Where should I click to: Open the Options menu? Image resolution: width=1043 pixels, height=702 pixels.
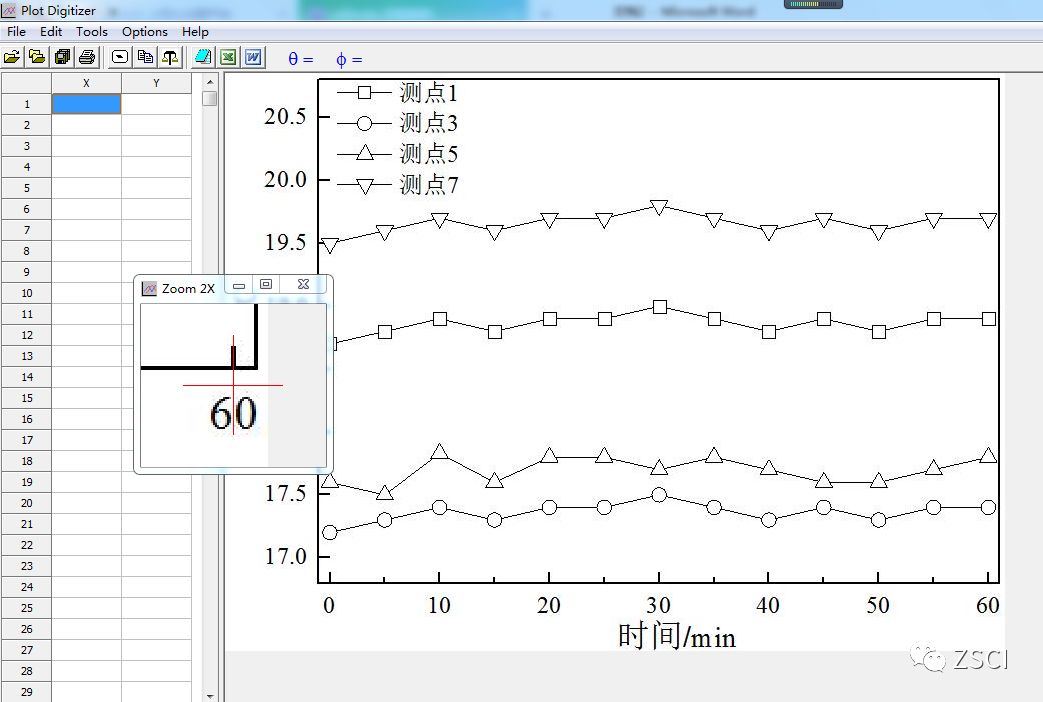pos(144,31)
